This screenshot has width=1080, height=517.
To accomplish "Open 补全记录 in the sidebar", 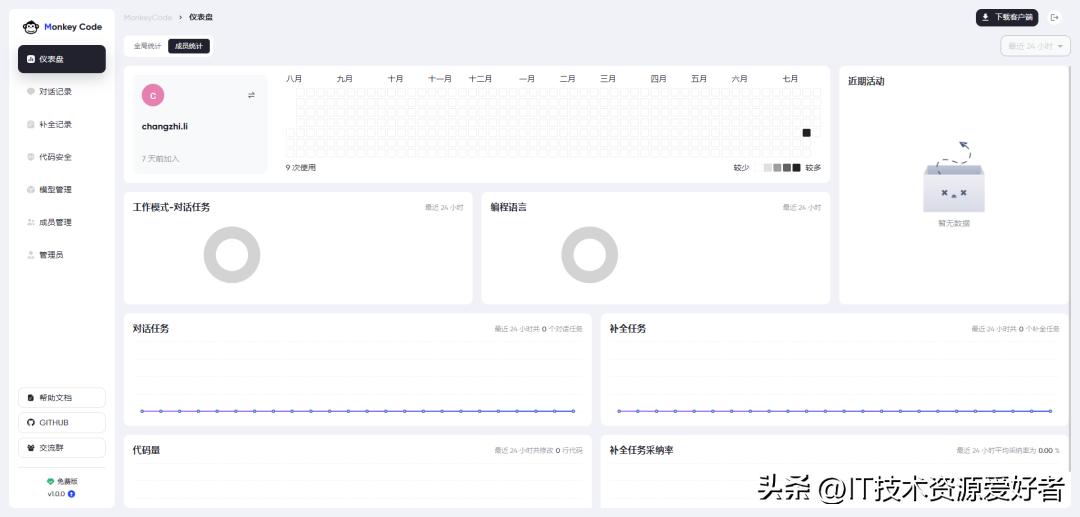I will (x=62, y=125).
